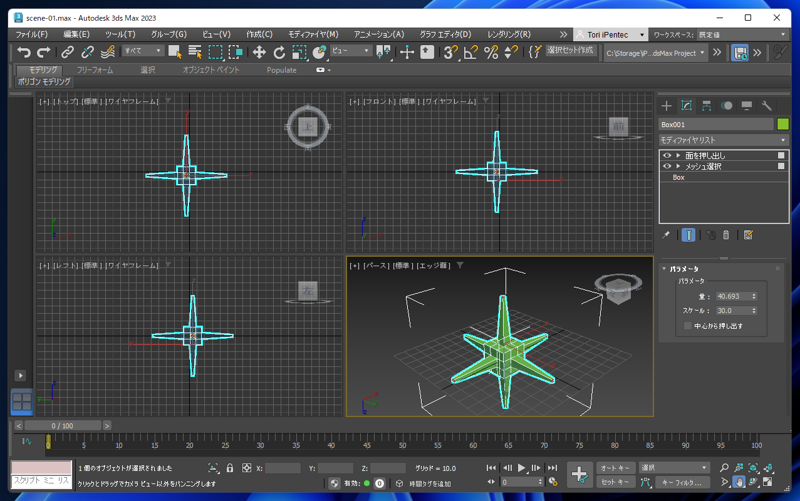Open the 選択 key filter dropdown

[674, 467]
